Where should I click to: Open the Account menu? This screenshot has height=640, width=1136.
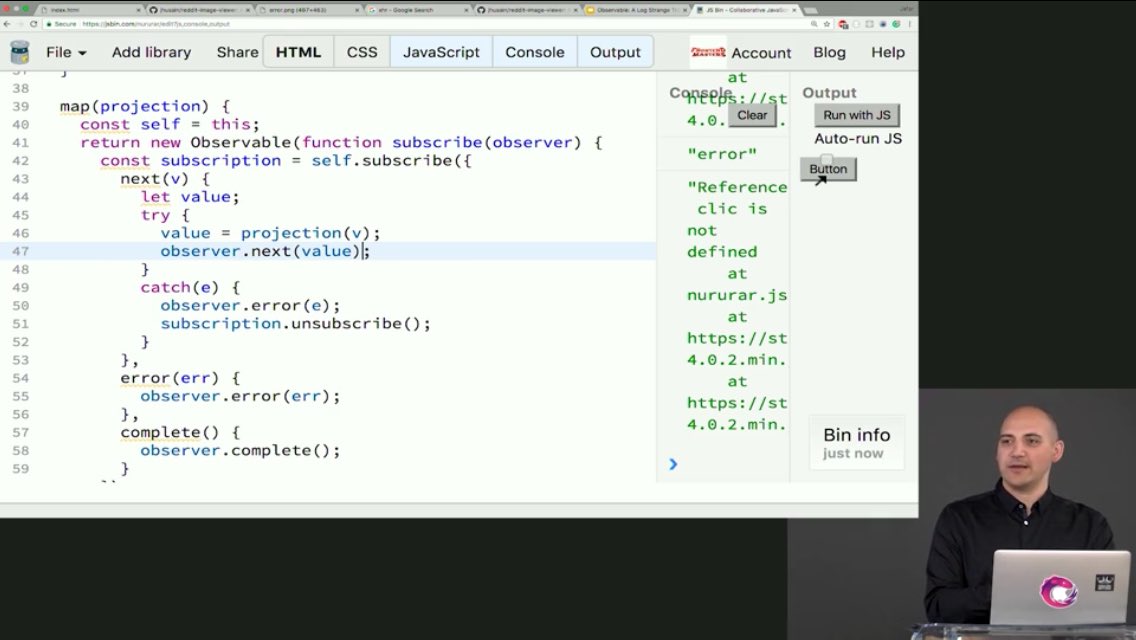tap(761, 53)
